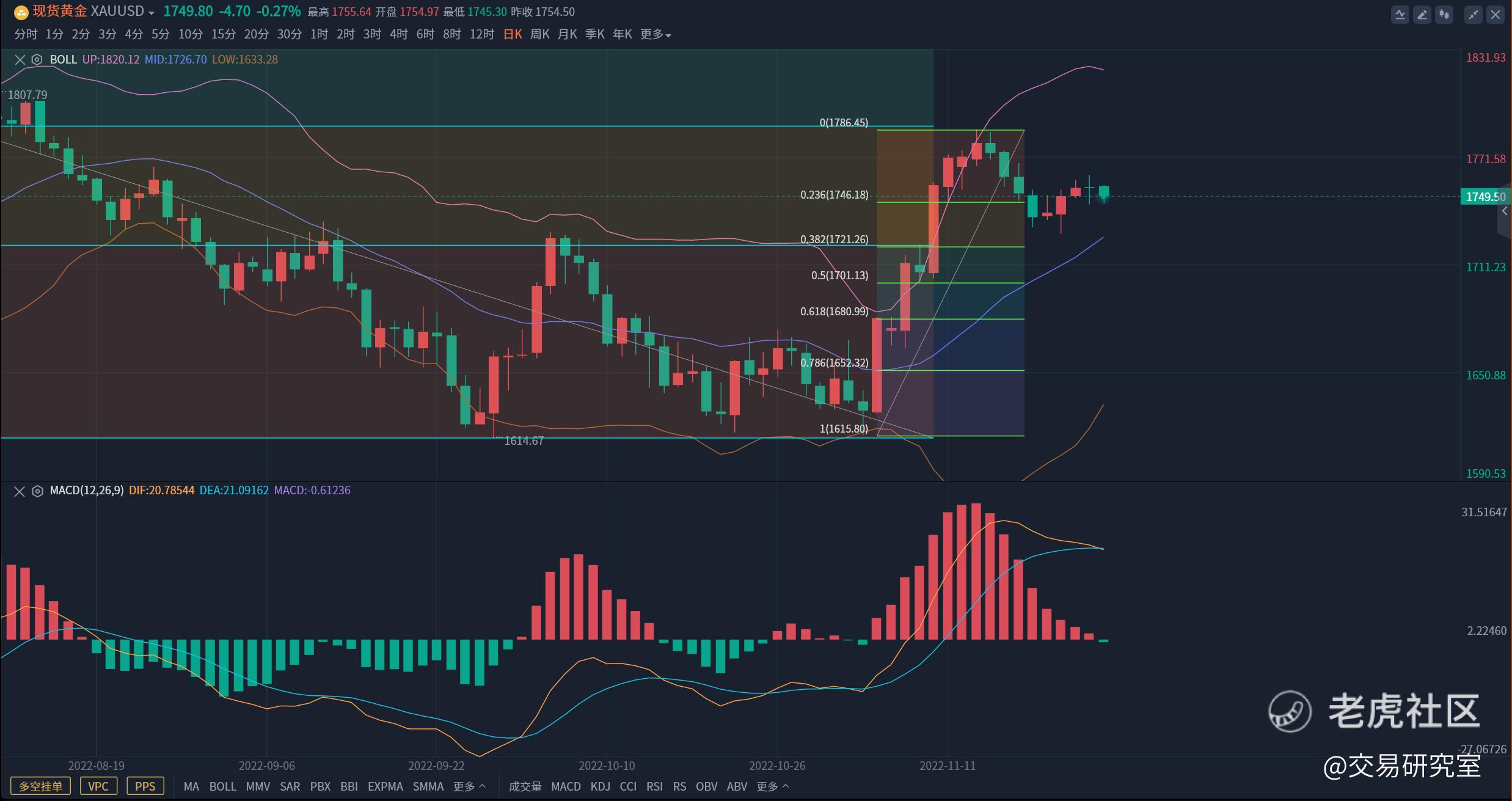This screenshot has width=1512, height=801.
Task: Open the indicator line-chart icon at top right
Action: click(x=1400, y=15)
